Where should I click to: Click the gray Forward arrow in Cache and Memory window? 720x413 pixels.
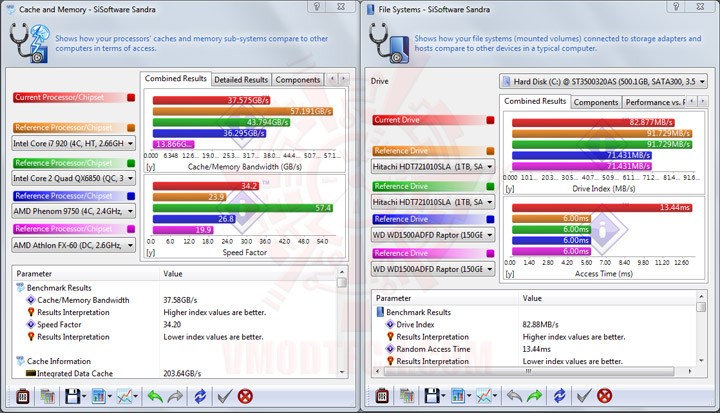175,396
